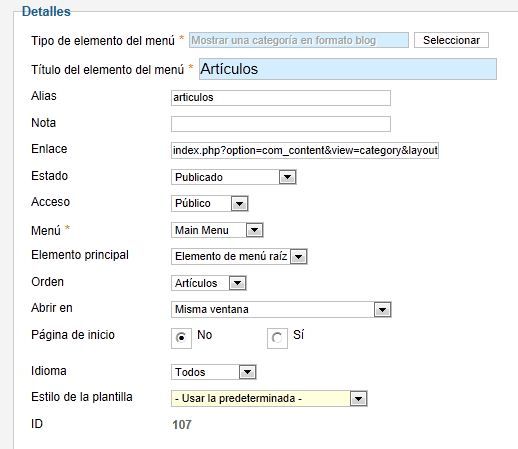
Task: Click the ID value 107
Action: pyautogui.click(x=182, y=425)
